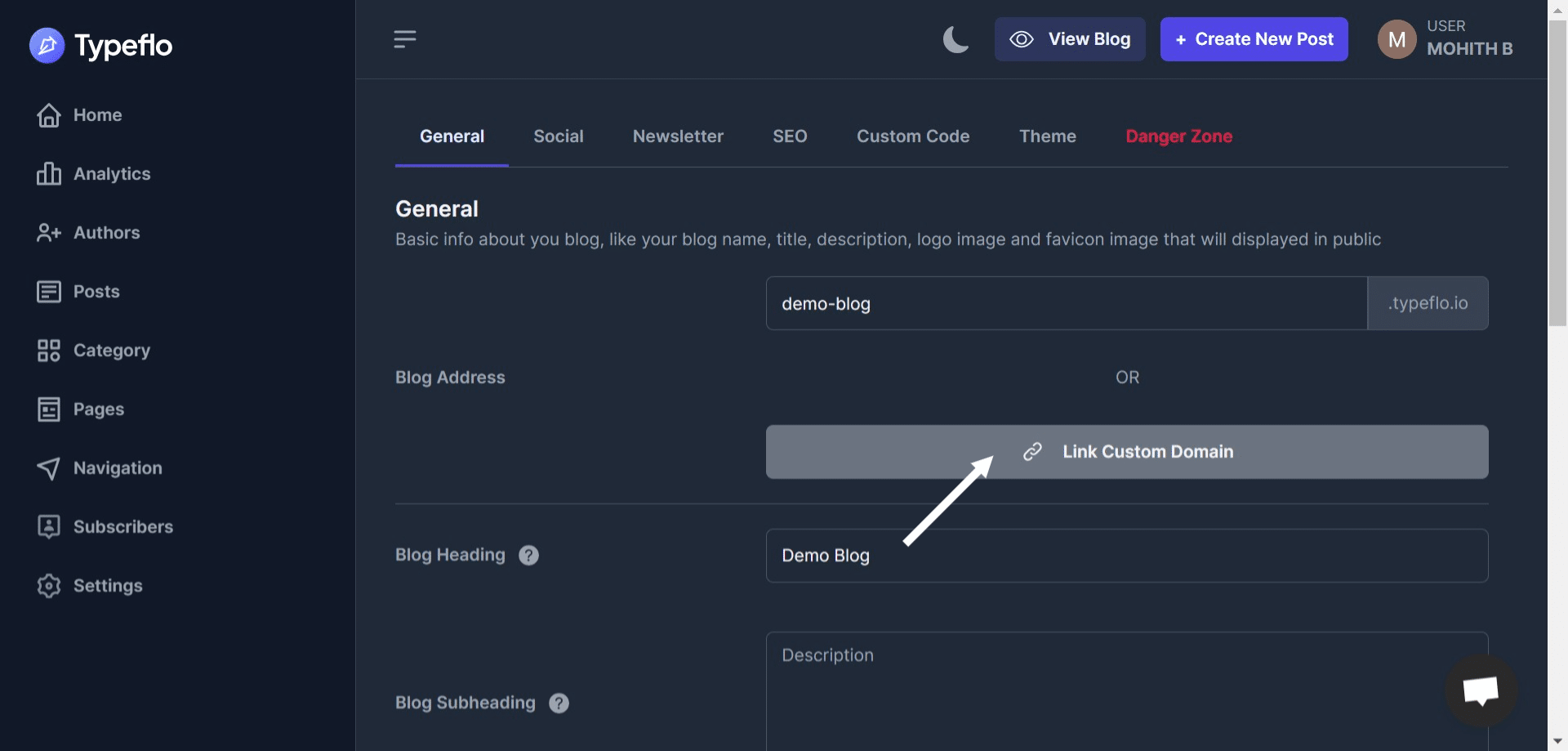Open the Posts section
Screen dimensions: 1568x751
pyautogui.click(x=96, y=291)
